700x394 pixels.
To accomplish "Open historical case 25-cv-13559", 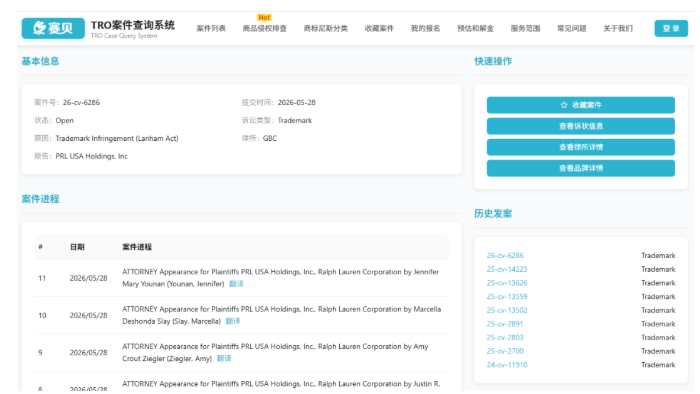I will click(507, 296).
